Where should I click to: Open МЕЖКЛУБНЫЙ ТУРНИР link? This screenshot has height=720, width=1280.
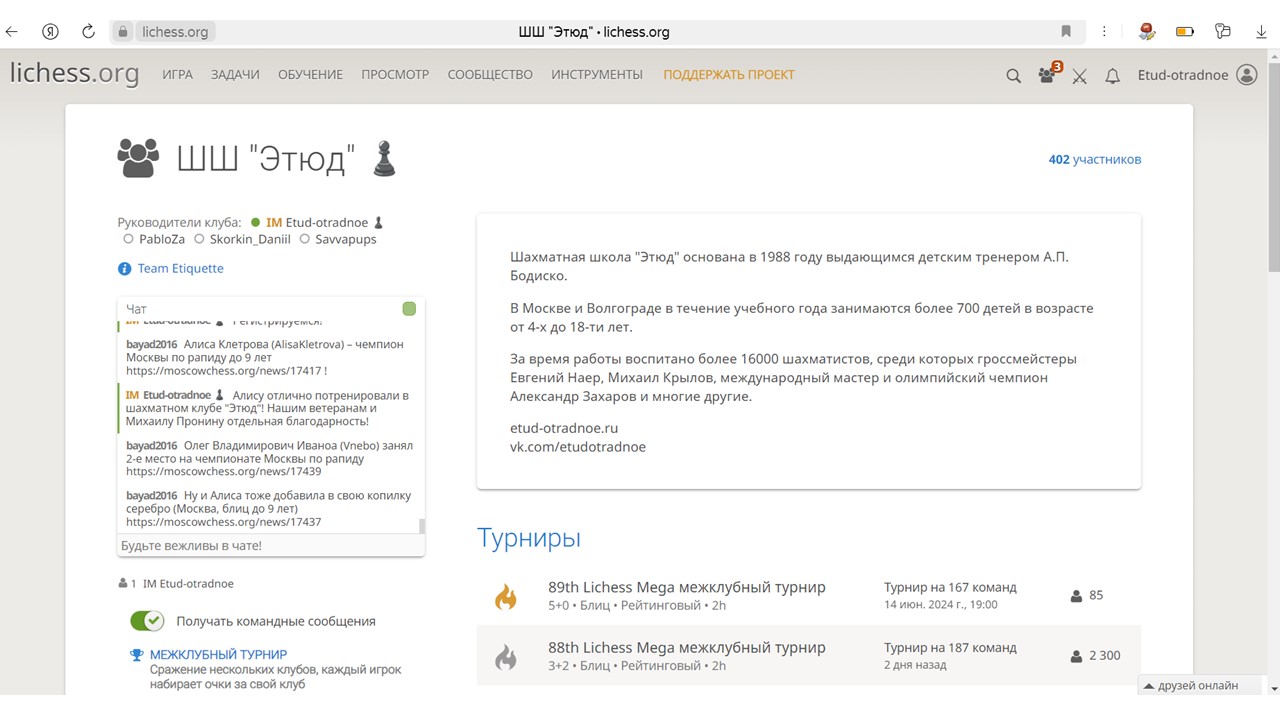(218, 655)
